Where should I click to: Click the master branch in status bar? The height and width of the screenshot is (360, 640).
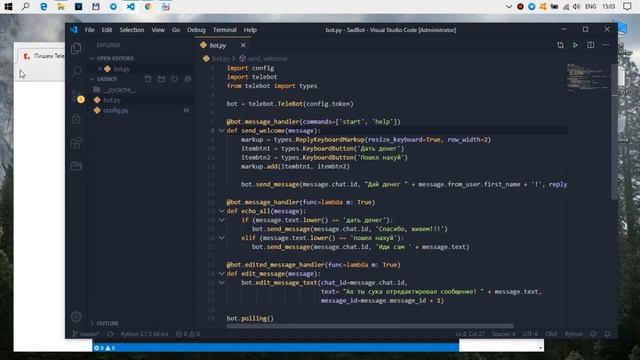(x=86, y=334)
